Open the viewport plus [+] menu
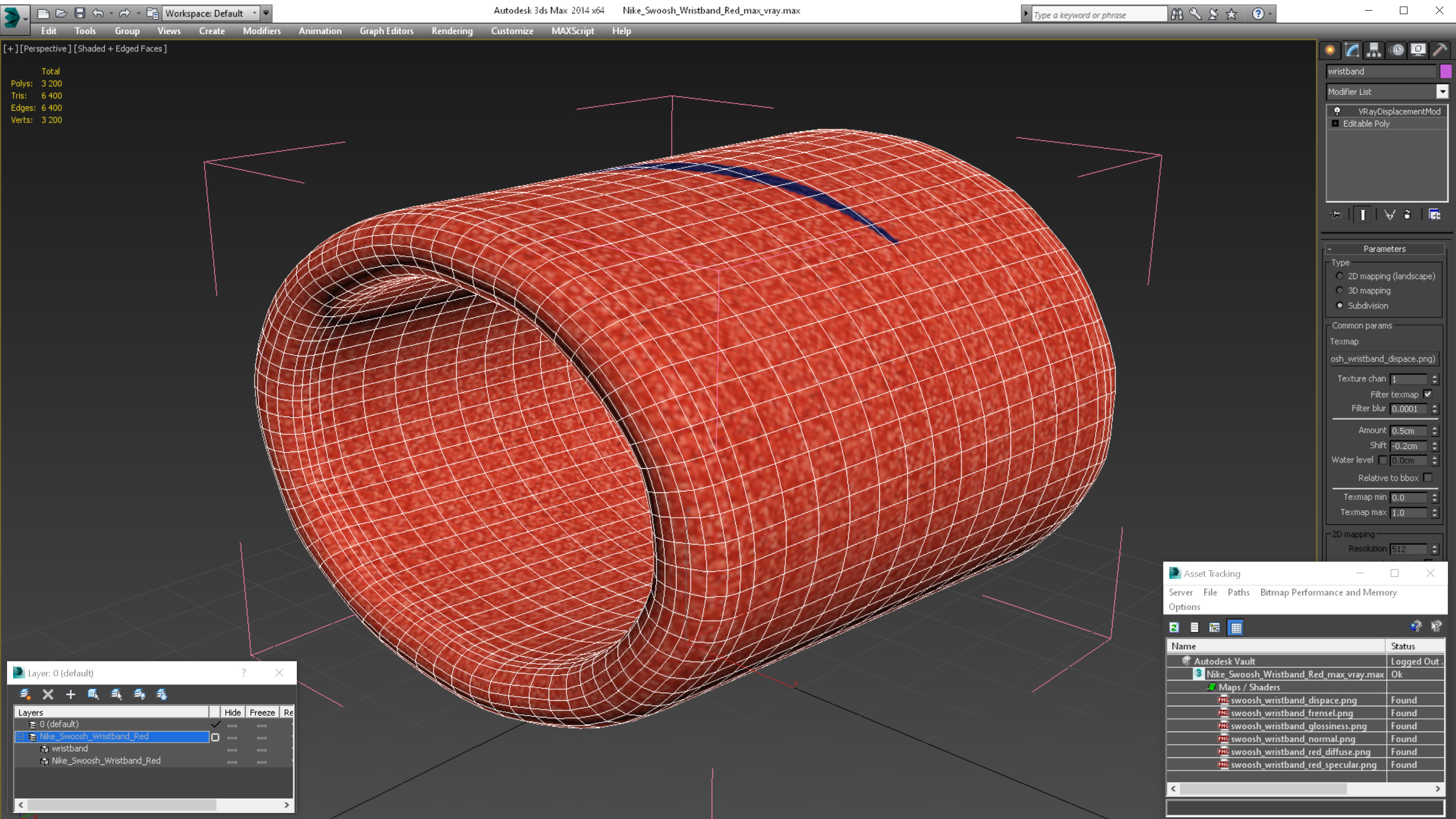The width and height of the screenshot is (1456, 819). [10, 49]
